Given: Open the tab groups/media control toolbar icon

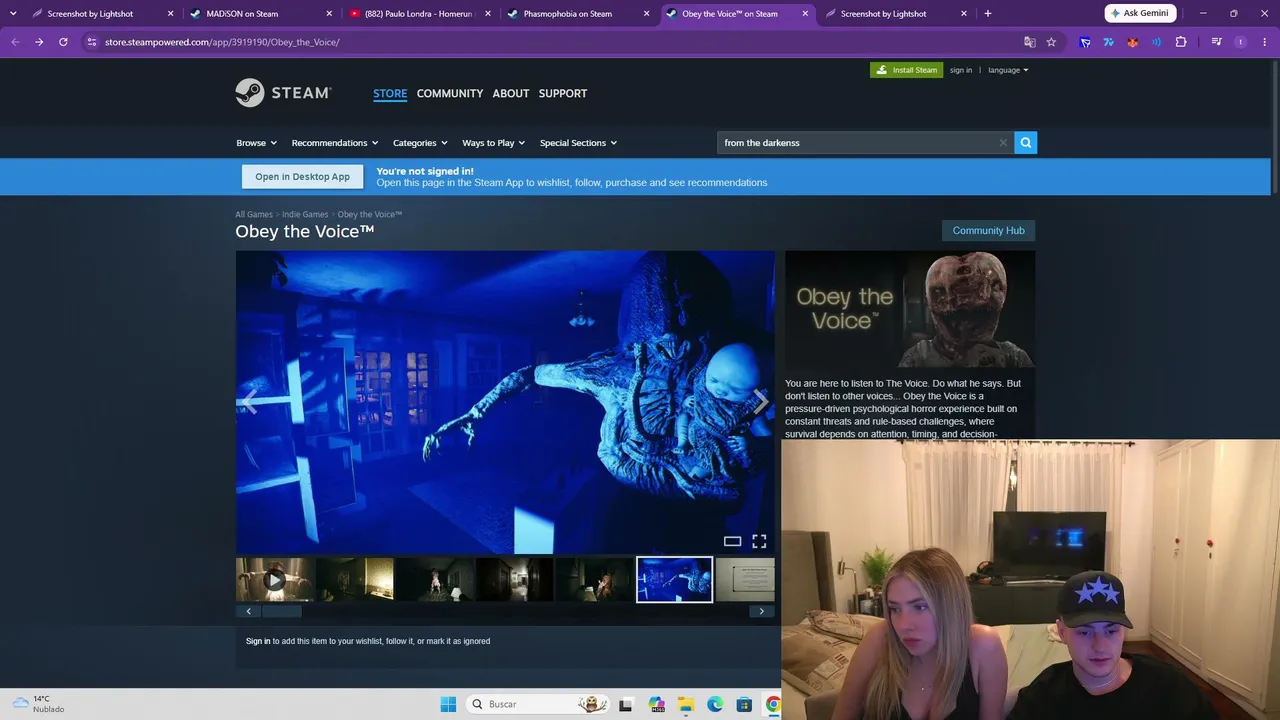Looking at the screenshot, I should point(1217,42).
